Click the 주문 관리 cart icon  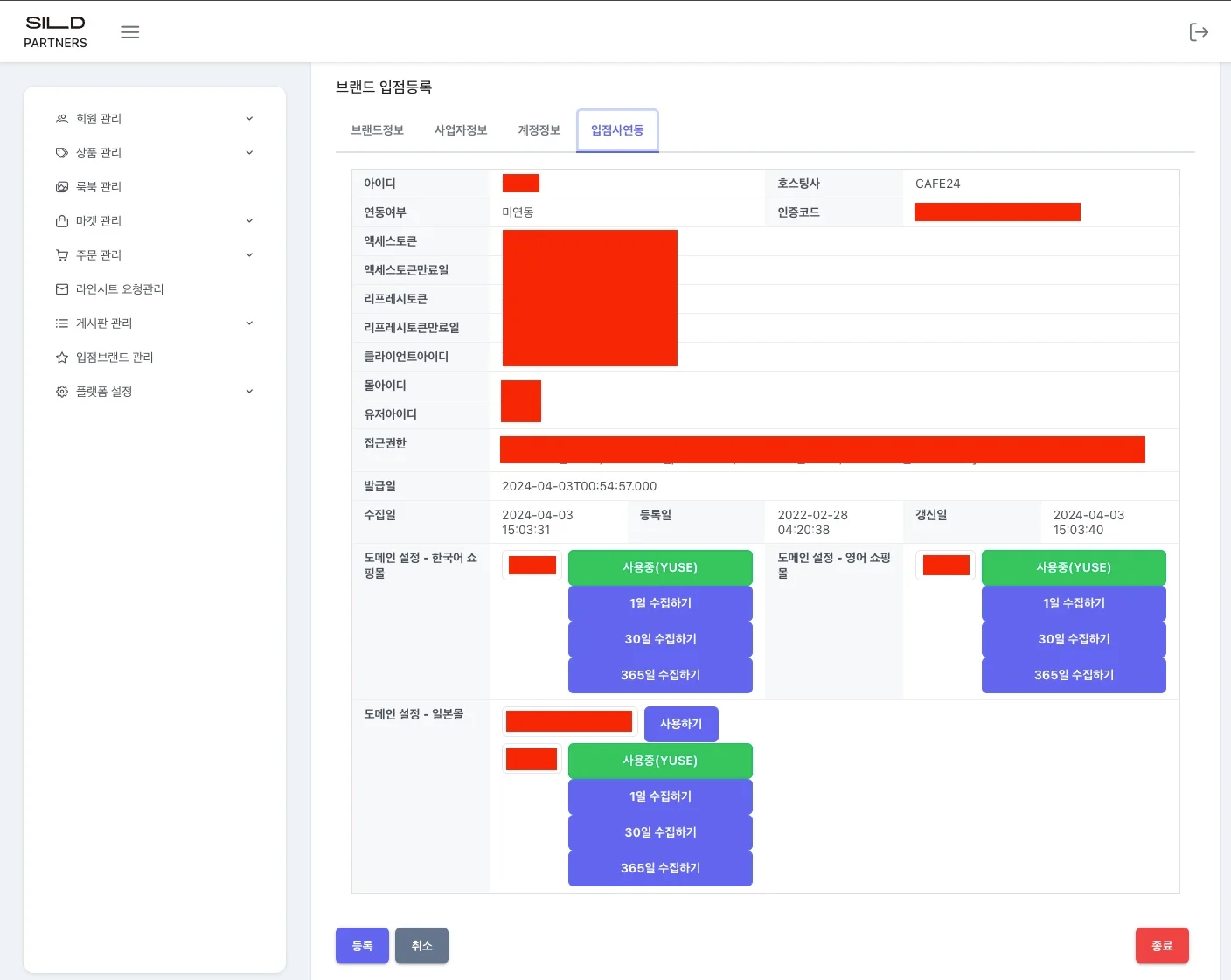pyautogui.click(x=62, y=255)
